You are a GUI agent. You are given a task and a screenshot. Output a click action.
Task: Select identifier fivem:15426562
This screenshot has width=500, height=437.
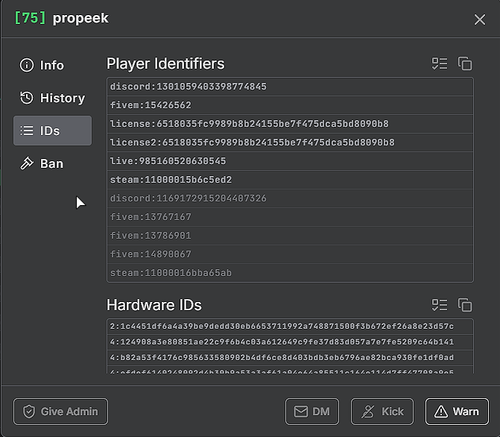coord(290,105)
